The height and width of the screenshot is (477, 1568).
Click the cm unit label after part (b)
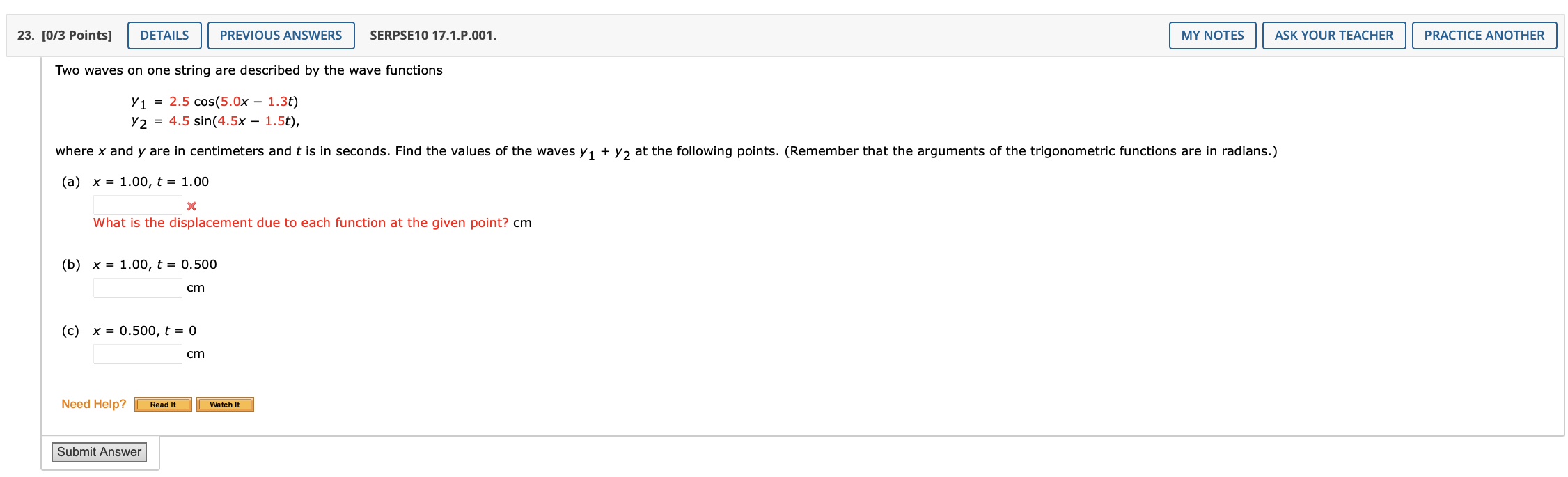[196, 287]
